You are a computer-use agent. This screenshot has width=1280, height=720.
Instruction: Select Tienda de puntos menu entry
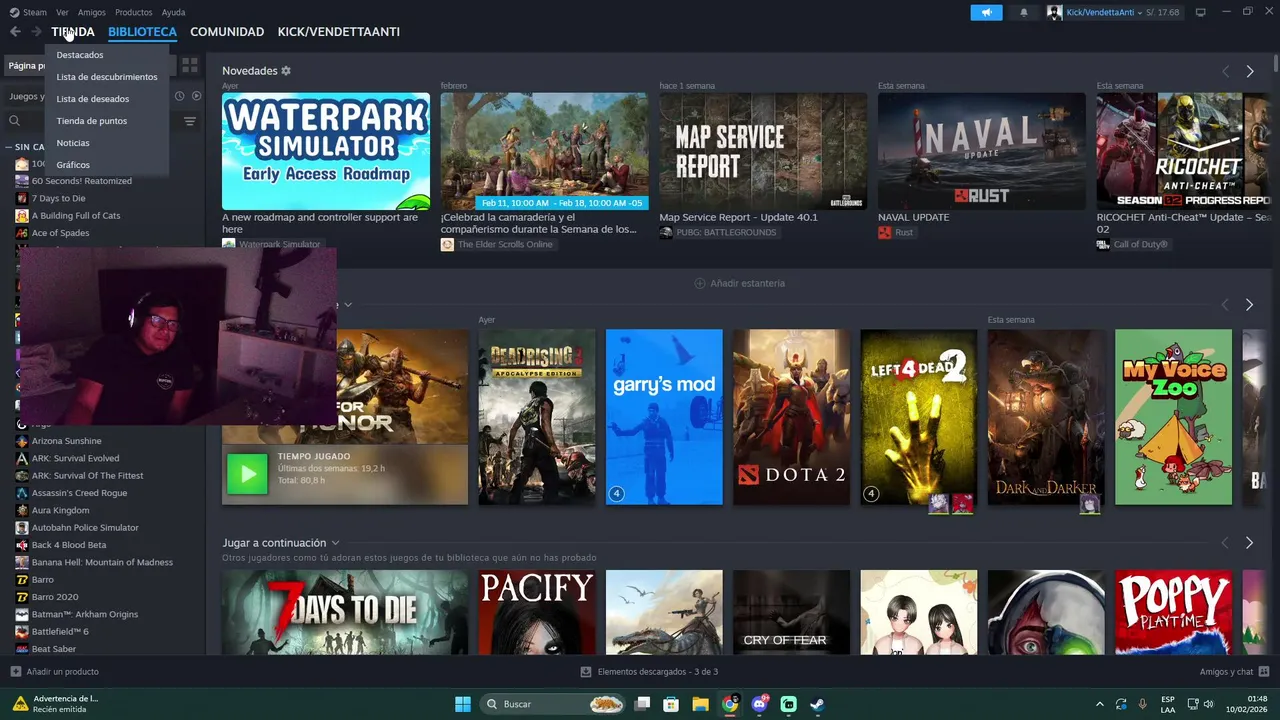coord(92,121)
